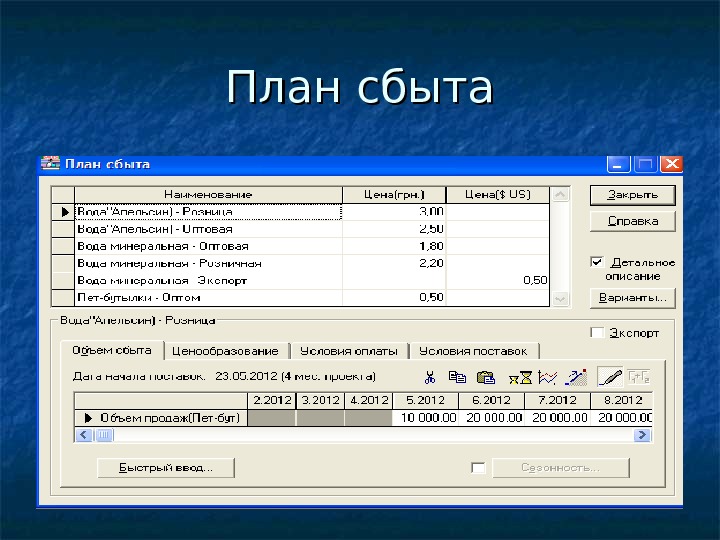Click the 4.2012 month column header
This screenshot has width=720, height=540.
point(369,400)
